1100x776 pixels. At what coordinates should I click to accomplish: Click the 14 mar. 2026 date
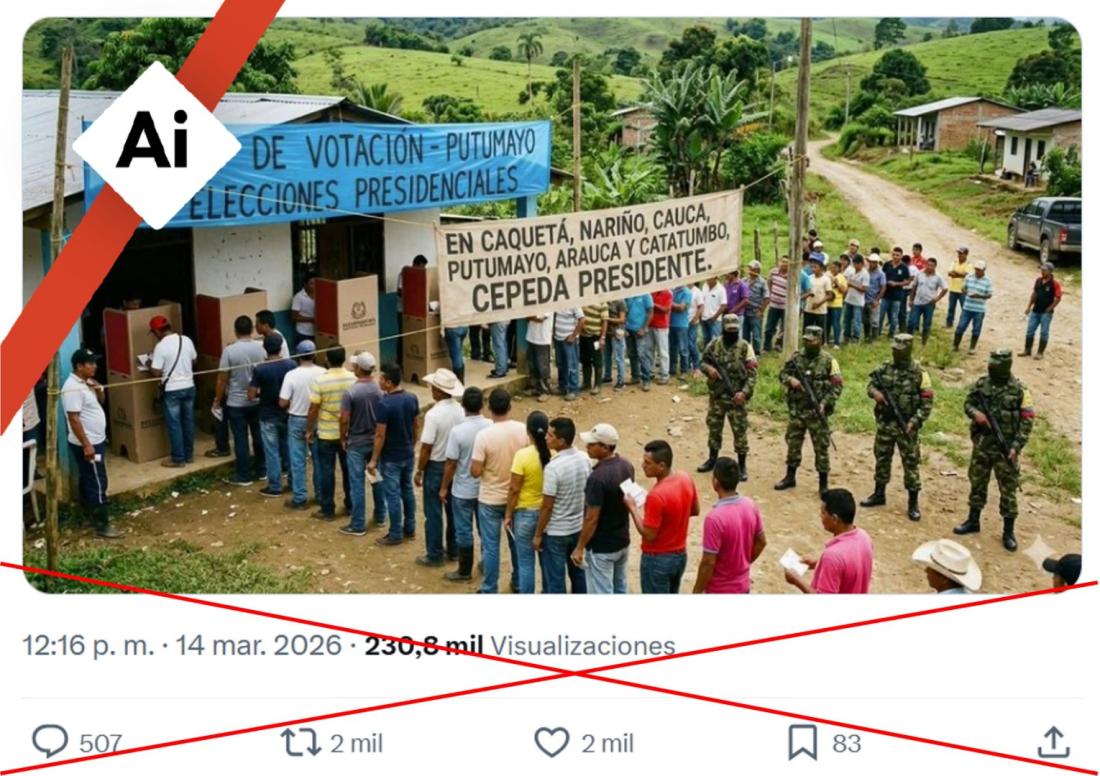pyautogui.click(x=258, y=645)
